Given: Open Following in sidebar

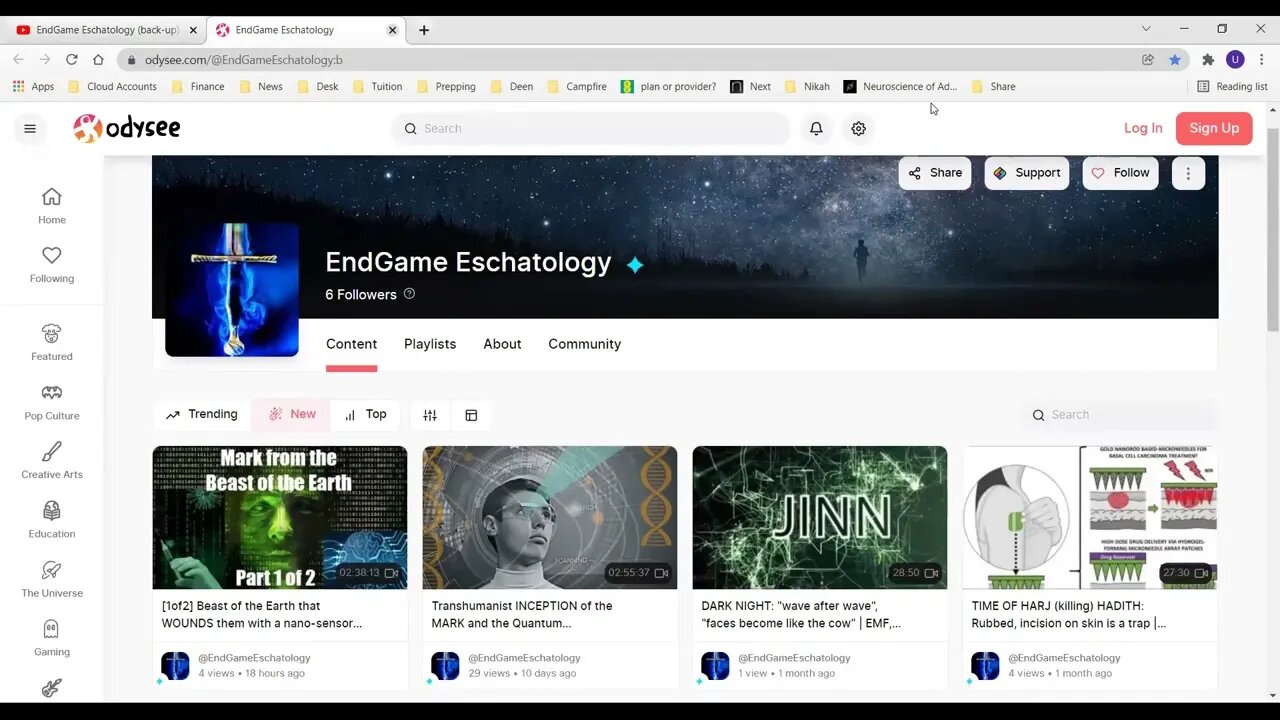Looking at the screenshot, I should (52, 265).
